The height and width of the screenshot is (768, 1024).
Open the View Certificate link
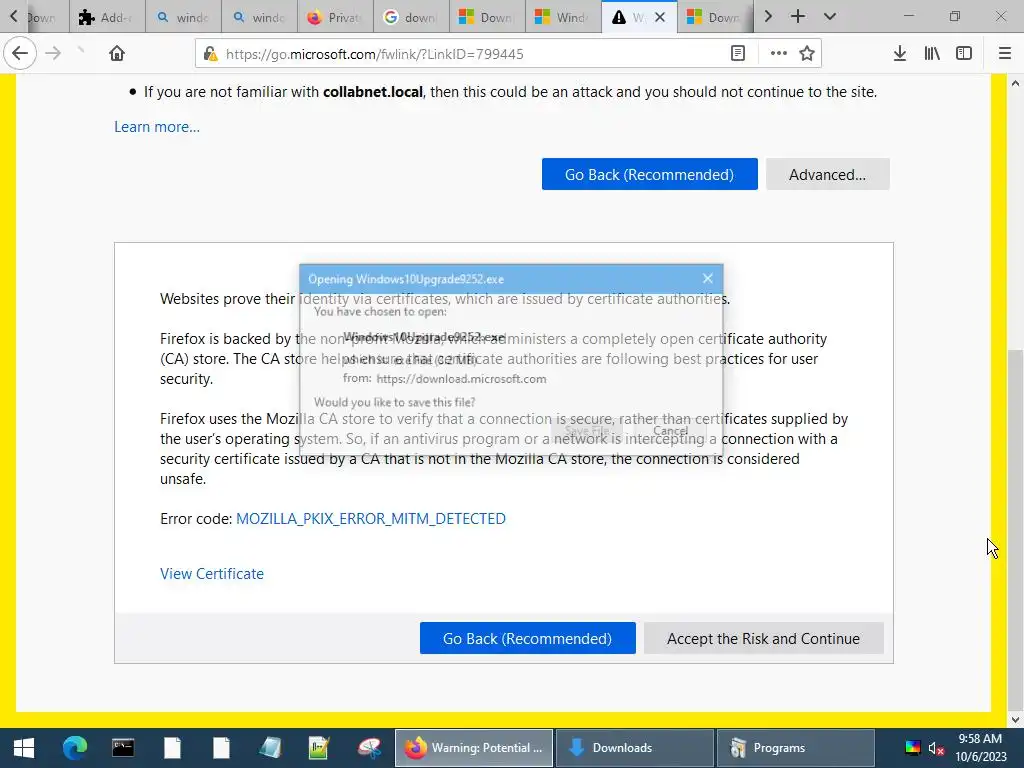(x=212, y=573)
